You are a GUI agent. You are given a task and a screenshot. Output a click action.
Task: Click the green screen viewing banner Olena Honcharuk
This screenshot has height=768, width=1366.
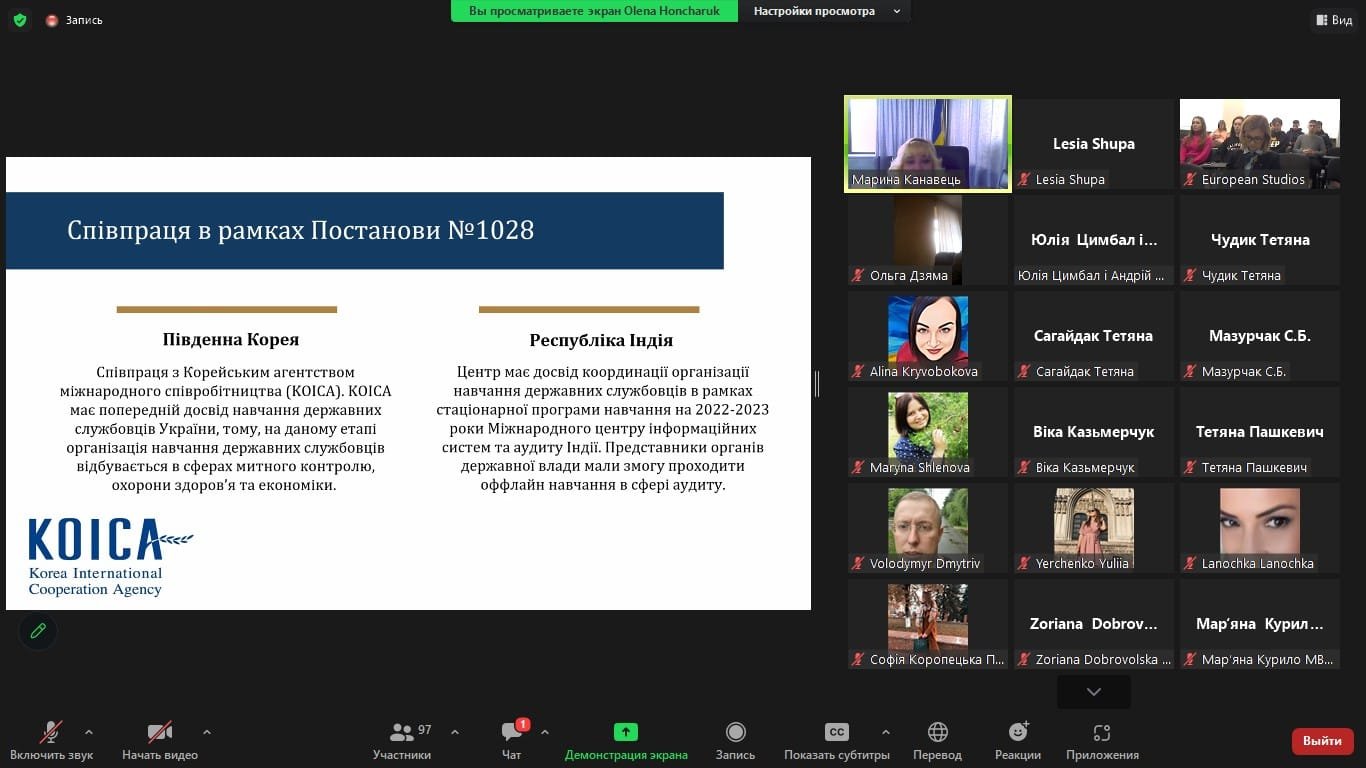click(594, 11)
